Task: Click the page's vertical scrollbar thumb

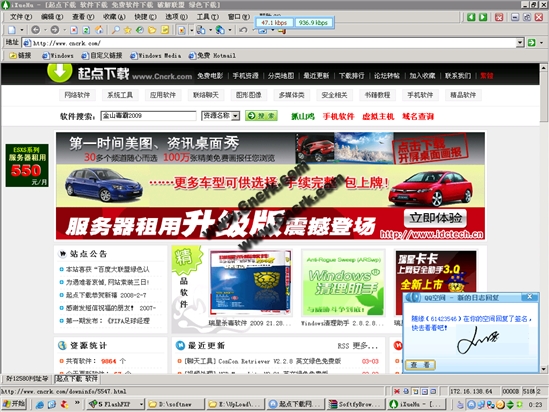Action: click(x=543, y=96)
